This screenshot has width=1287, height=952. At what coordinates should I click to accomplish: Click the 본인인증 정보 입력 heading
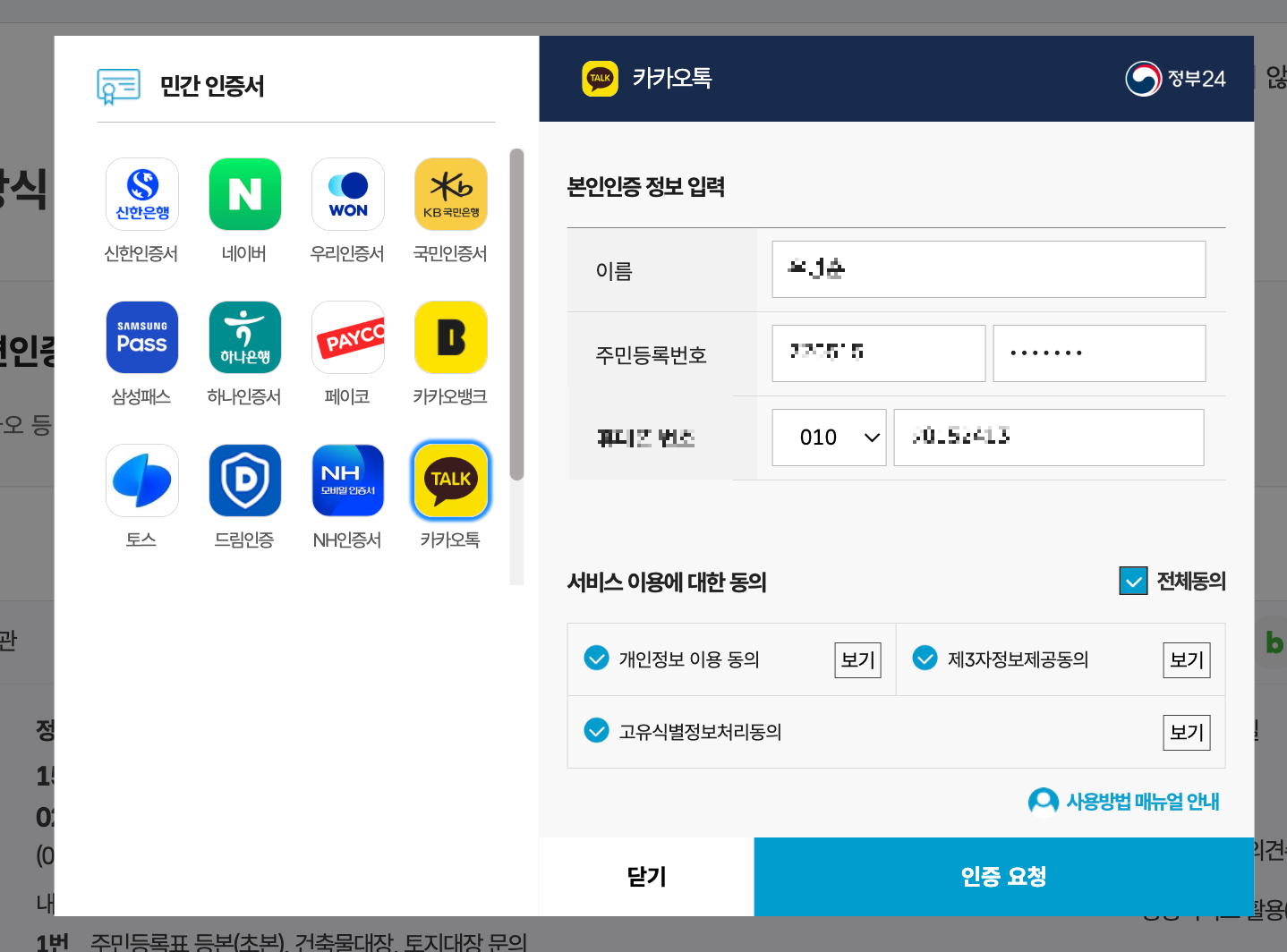[646, 187]
